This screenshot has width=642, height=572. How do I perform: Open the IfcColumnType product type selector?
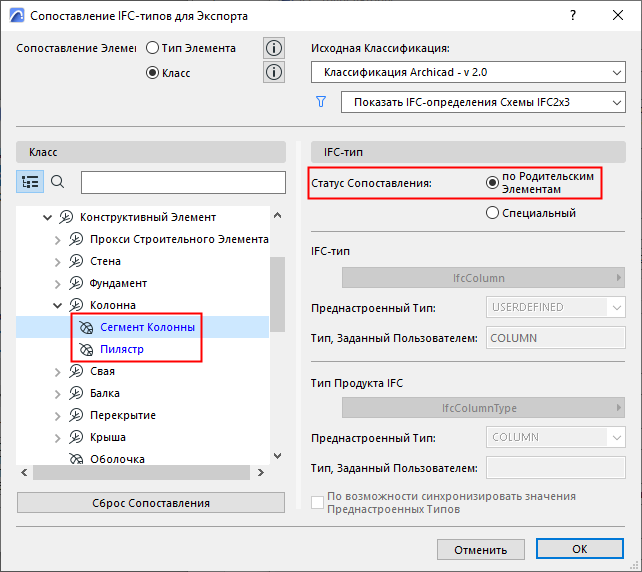483,408
